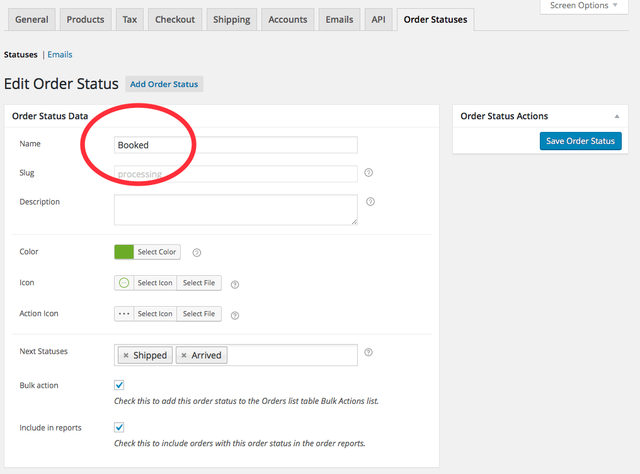Click Select File in Action Icon row

coord(199,314)
